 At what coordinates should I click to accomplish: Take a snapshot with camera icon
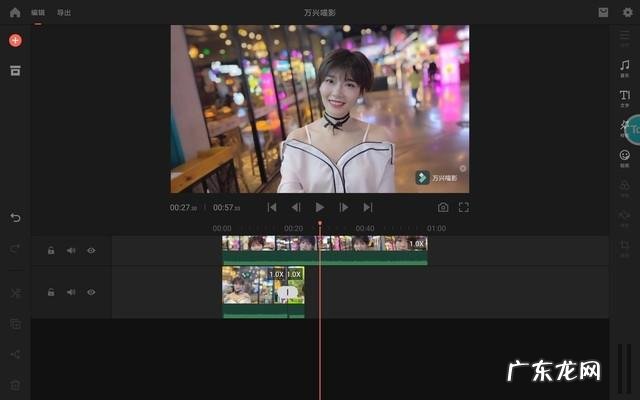(x=443, y=207)
